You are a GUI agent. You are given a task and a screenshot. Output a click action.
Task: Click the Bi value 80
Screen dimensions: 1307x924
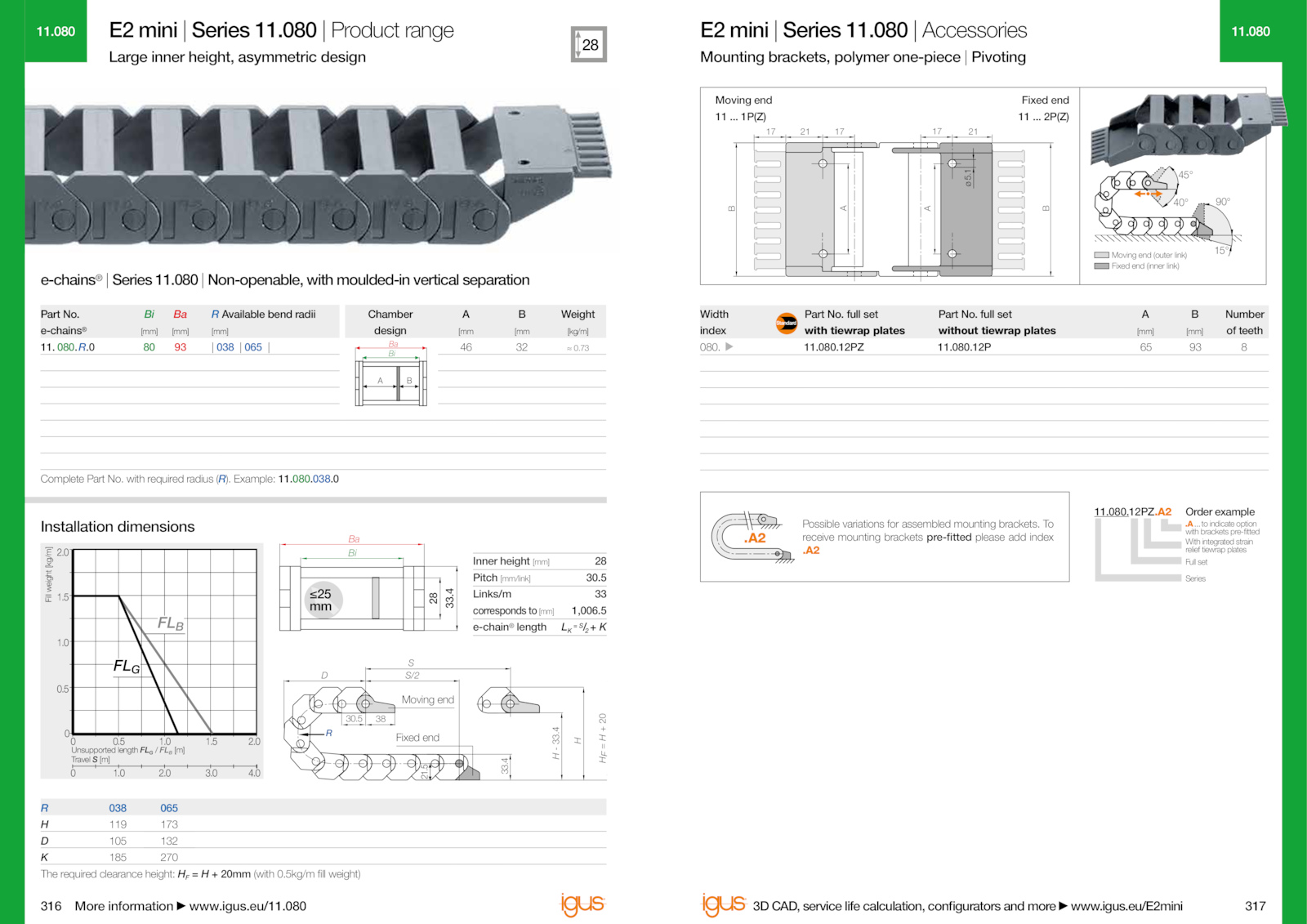coord(149,347)
